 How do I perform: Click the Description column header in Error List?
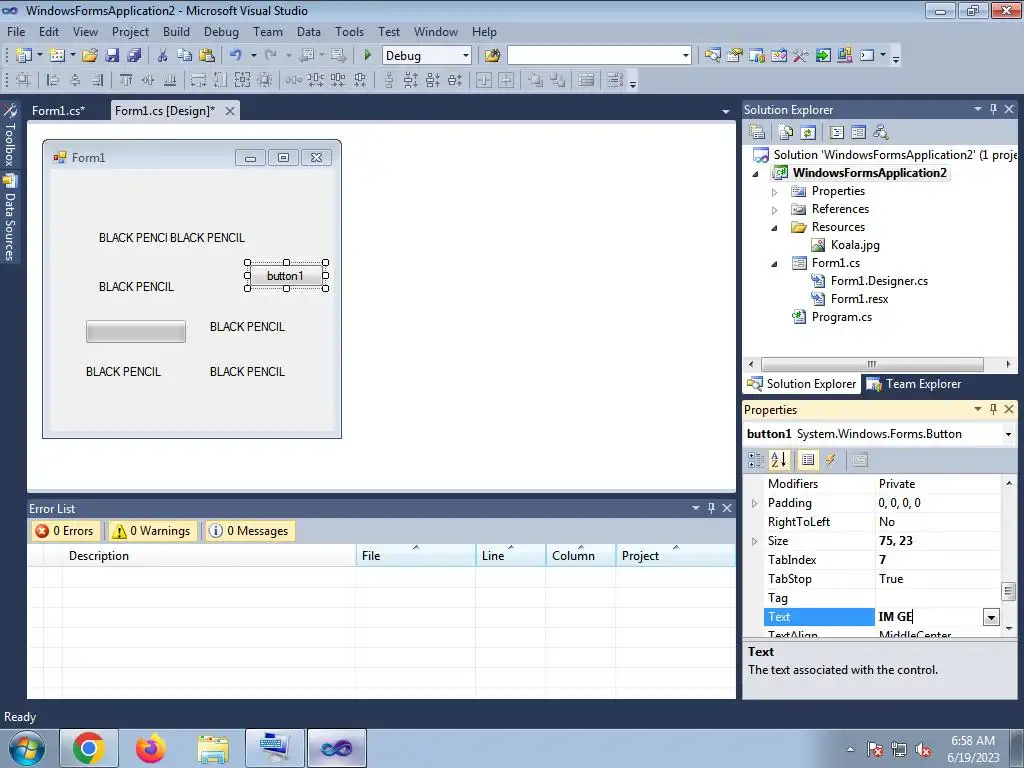[x=209, y=556]
